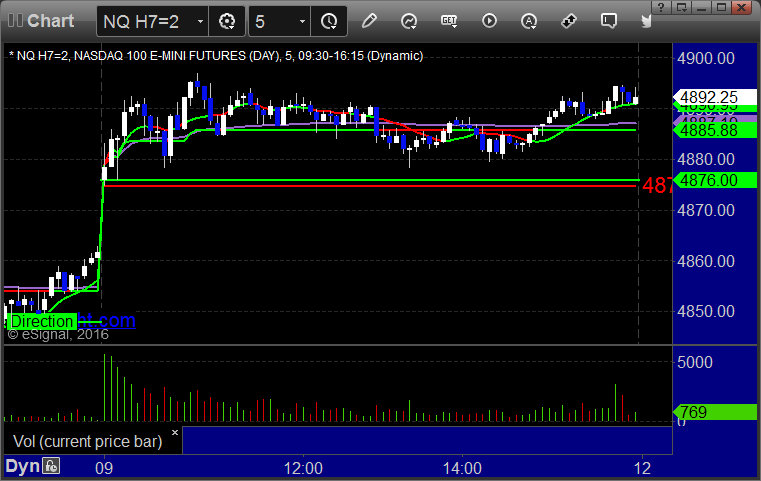Click the 12:00 time axis label
The height and width of the screenshot is (481, 761).
pos(303,469)
